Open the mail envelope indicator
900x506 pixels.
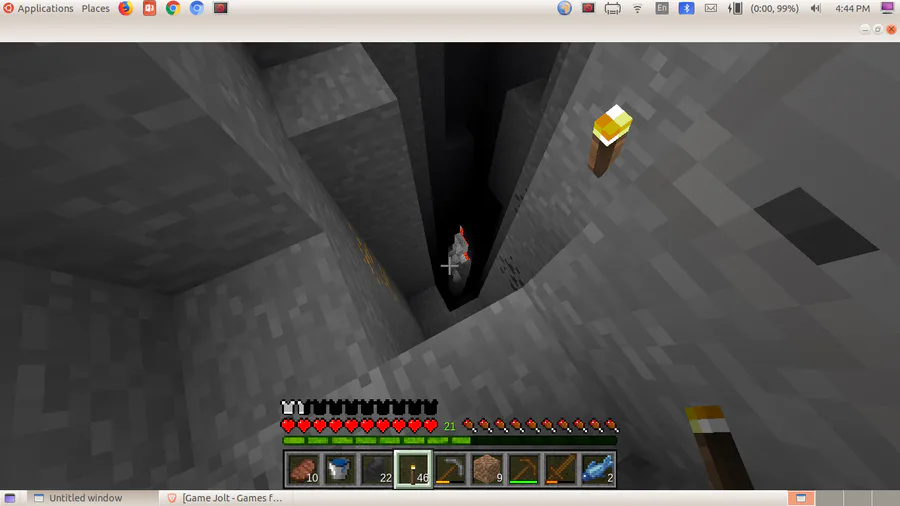(711, 8)
